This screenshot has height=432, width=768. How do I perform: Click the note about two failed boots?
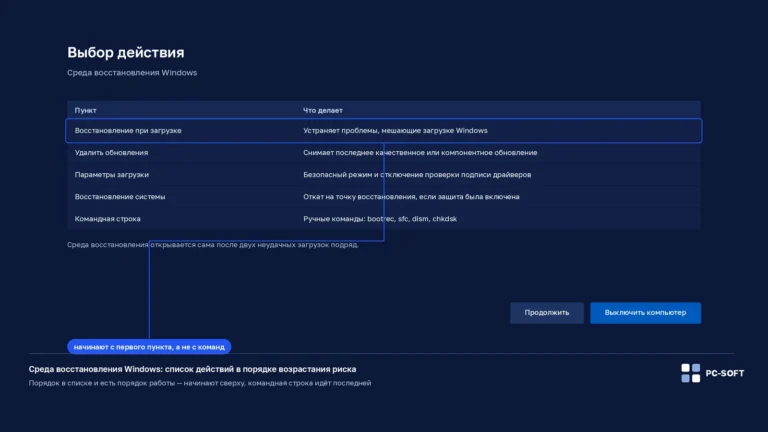click(x=213, y=245)
